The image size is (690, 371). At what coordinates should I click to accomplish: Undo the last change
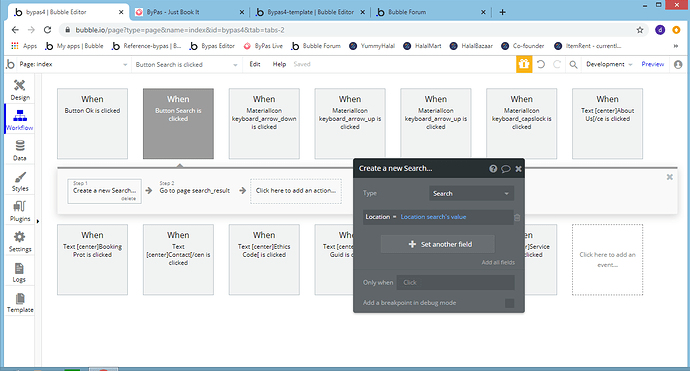coord(541,64)
